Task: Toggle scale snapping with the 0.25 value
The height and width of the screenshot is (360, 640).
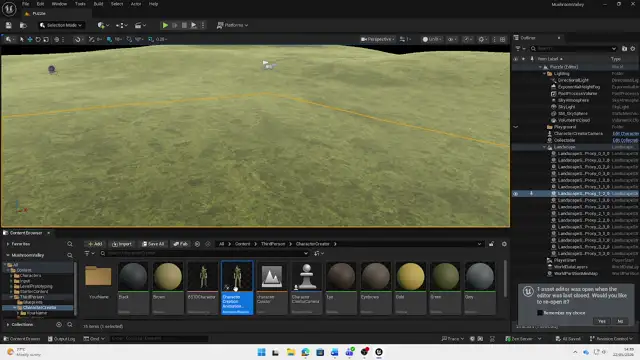Action: tap(151, 39)
